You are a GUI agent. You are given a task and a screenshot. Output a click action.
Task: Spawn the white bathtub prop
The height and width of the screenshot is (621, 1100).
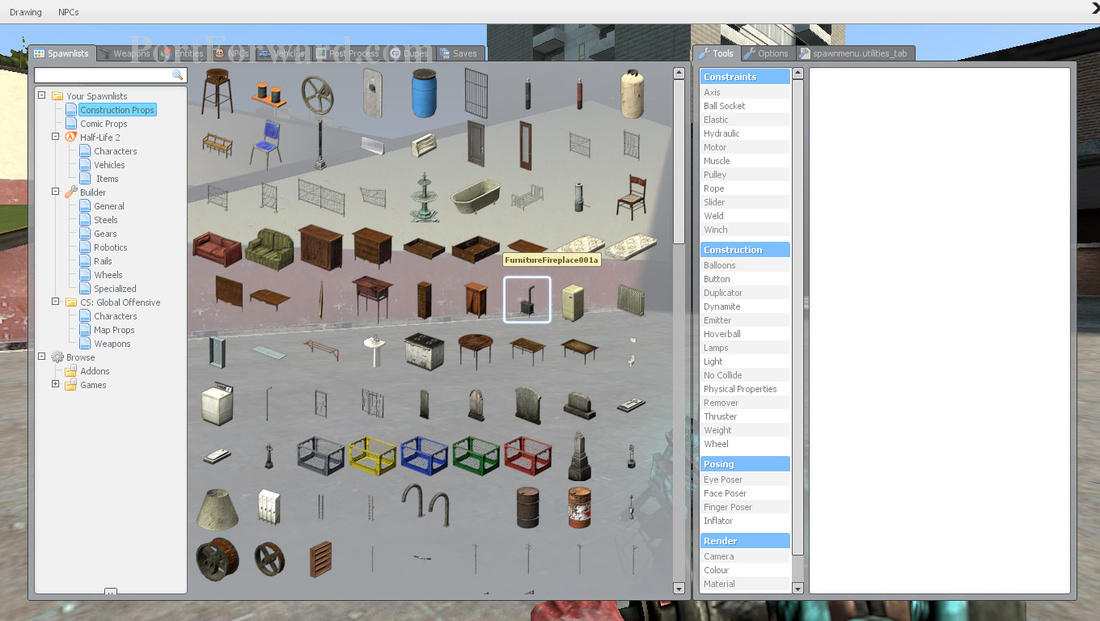click(x=476, y=197)
